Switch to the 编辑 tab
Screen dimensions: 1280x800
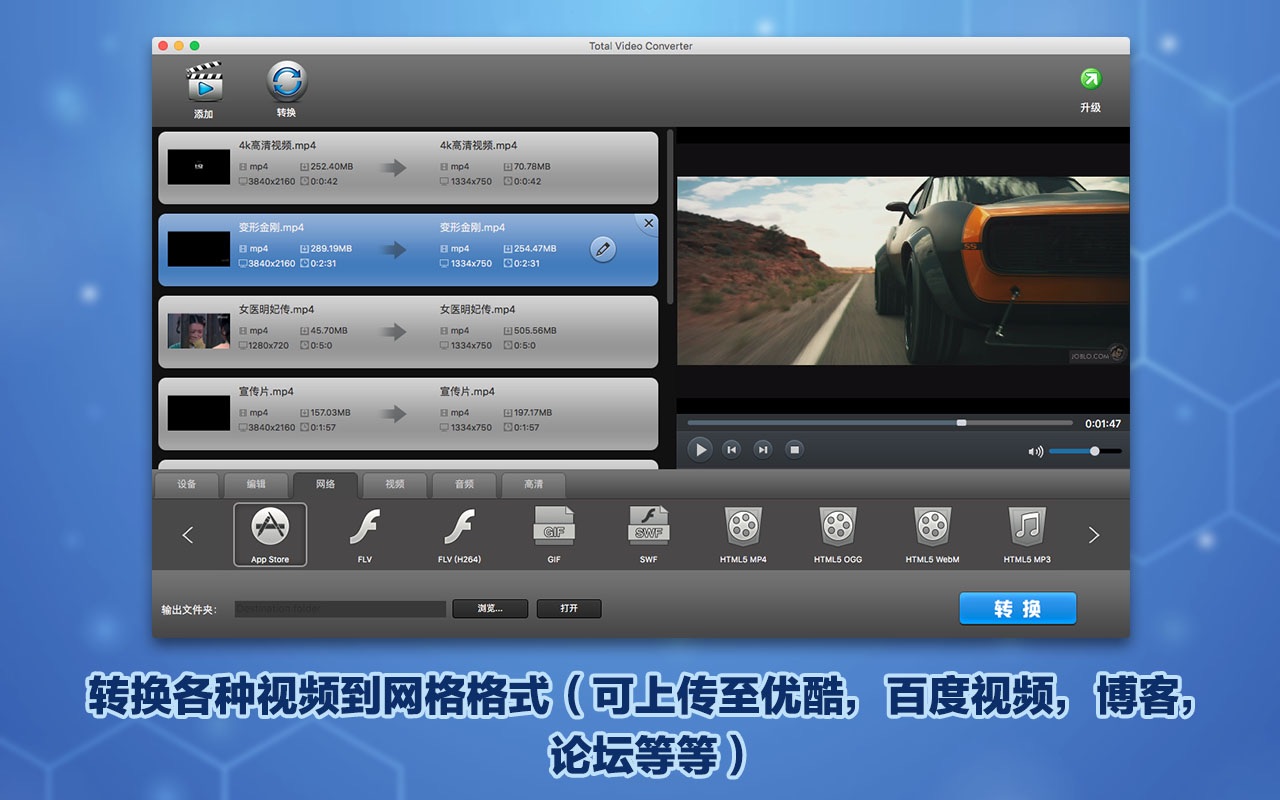[257, 485]
